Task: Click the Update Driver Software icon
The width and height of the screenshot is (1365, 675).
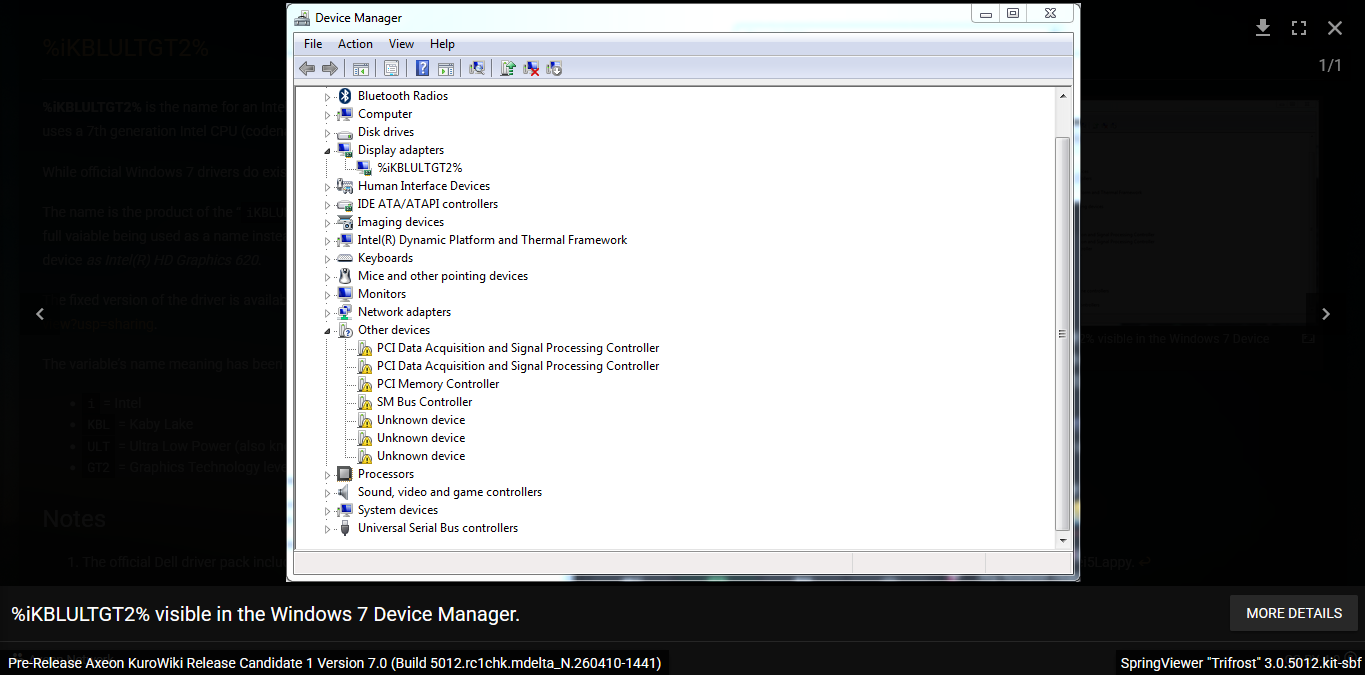Action: click(x=508, y=68)
